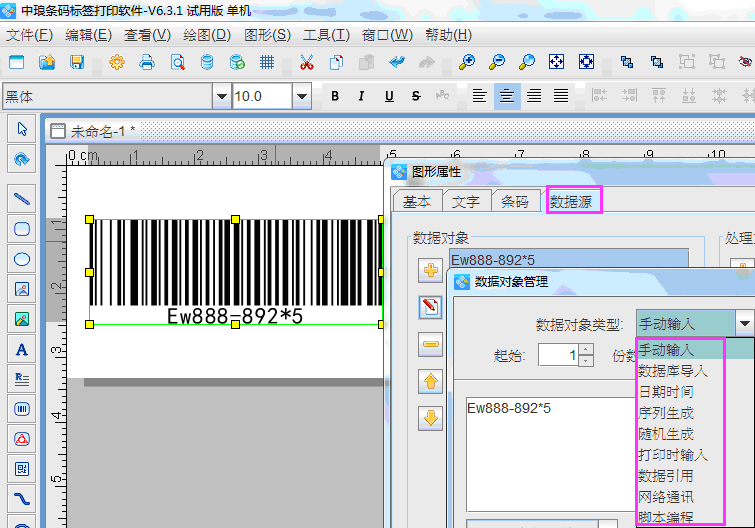Viewport: 755px width, 528px height.
Task: Open the 文件(F) menu
Action: [29, 35]
